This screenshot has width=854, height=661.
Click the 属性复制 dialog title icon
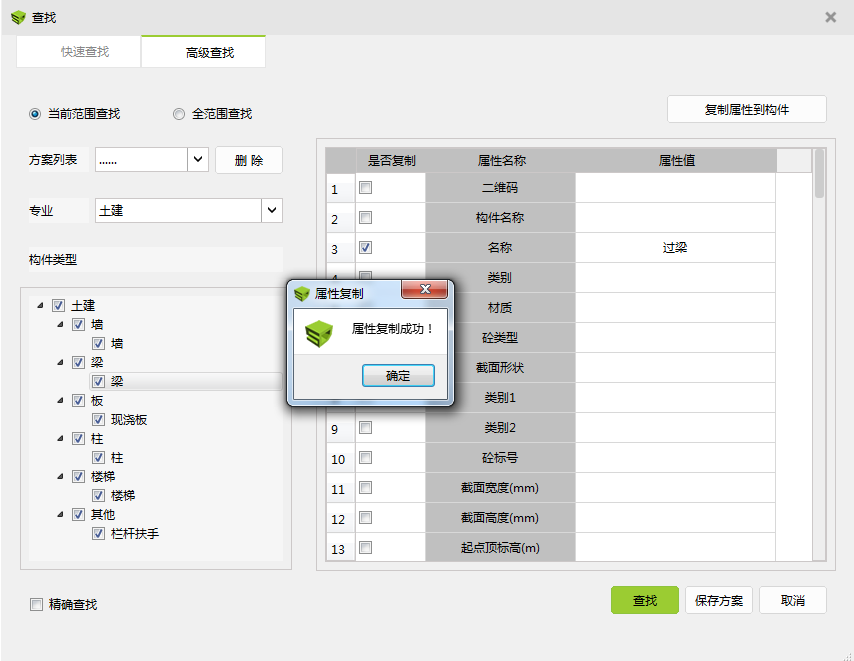(x=301, y=294)
